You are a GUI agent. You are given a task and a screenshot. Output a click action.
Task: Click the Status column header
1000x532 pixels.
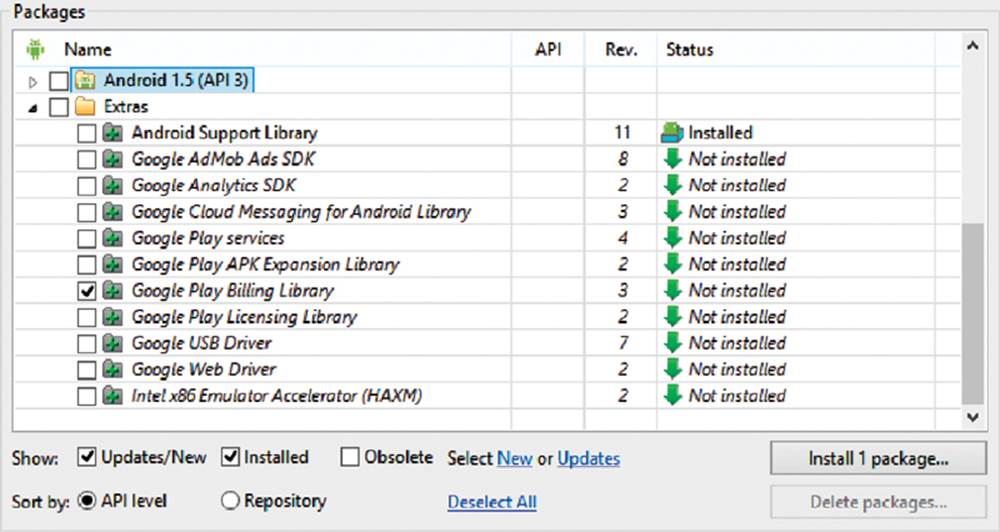[x=689, y=49]
